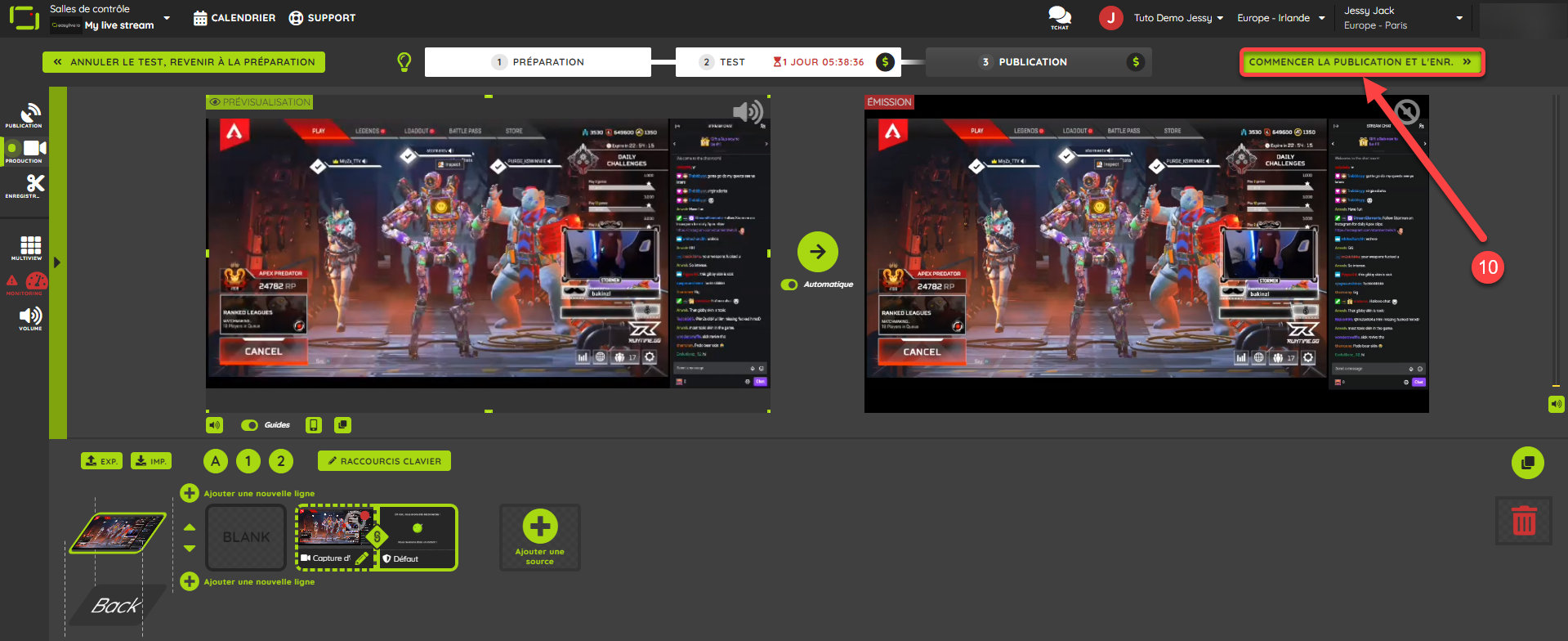The height and width of the screenshot is (641, 1568).
Task: Open the Tchat speech bubble
Action: point(1060,17)
